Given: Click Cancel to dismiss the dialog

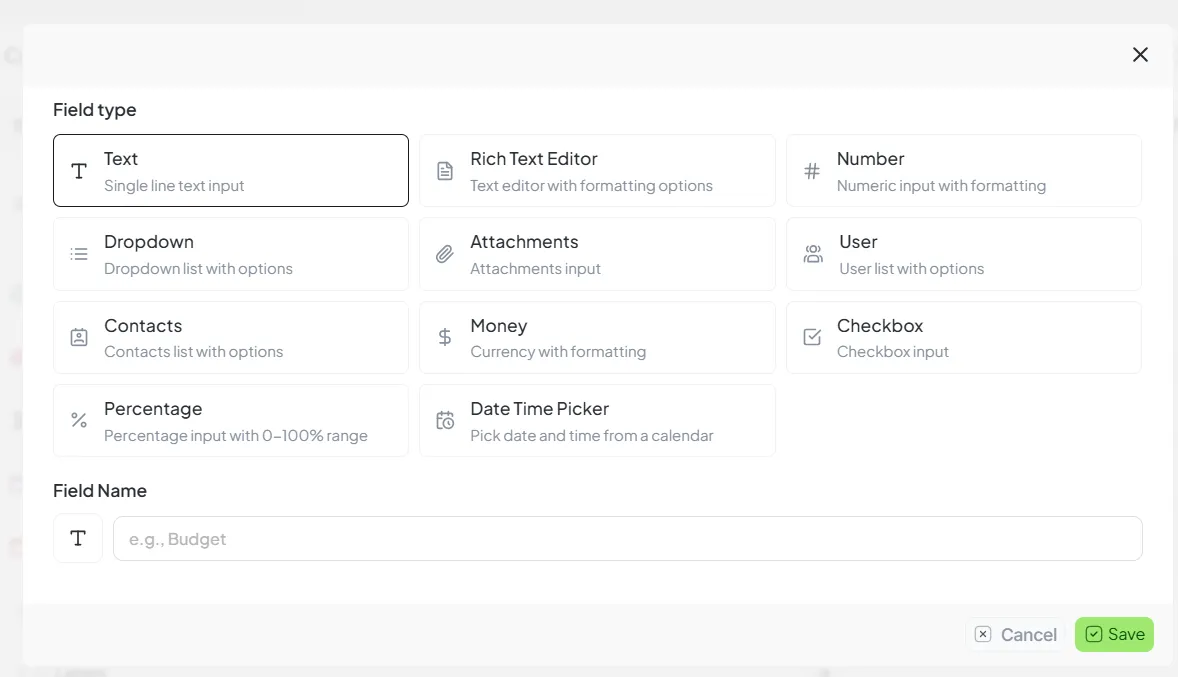Looking at the screenshot, I should click(1016, 634).
